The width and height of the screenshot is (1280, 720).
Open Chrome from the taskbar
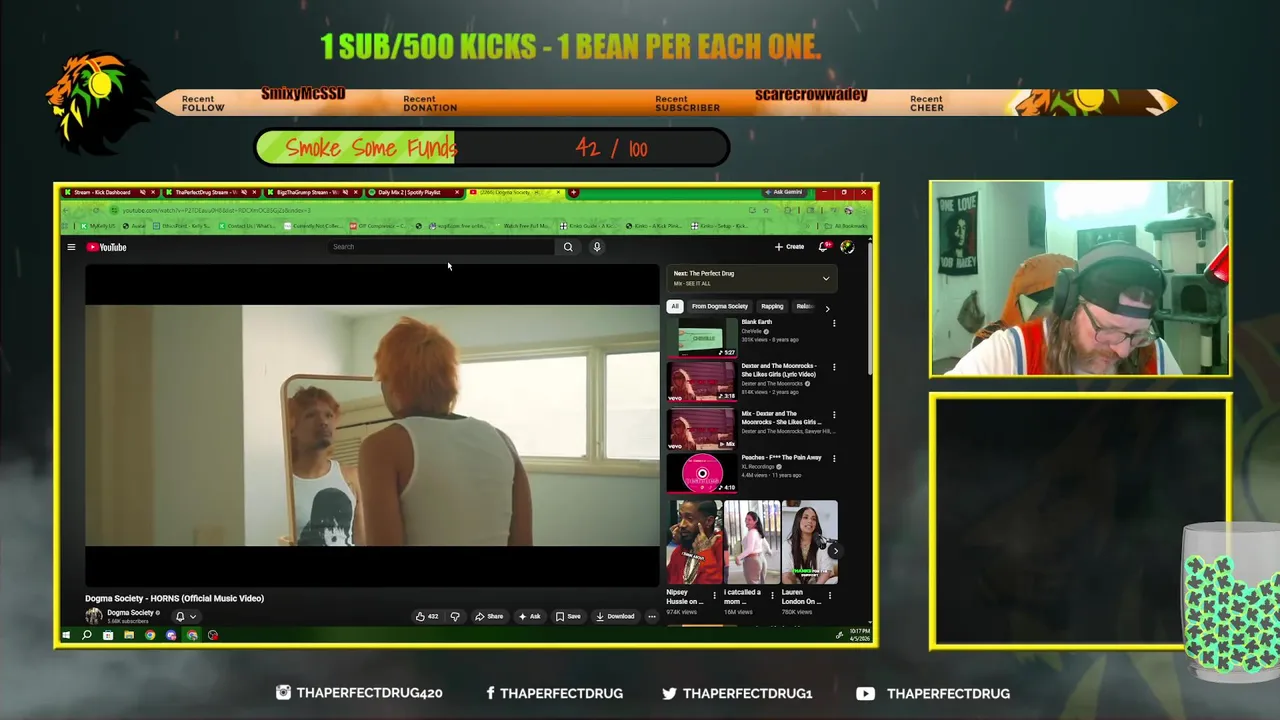tap(150, 635)
